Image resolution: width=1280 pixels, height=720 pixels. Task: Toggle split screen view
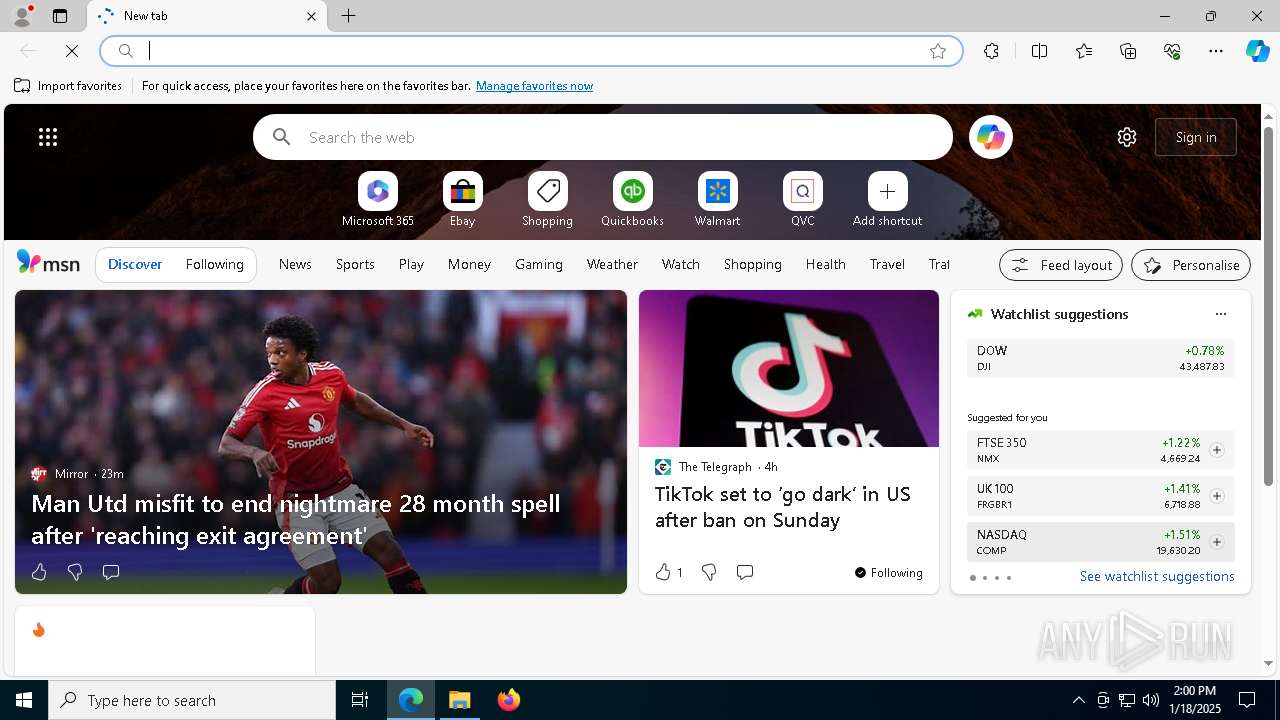[1039, 51]
